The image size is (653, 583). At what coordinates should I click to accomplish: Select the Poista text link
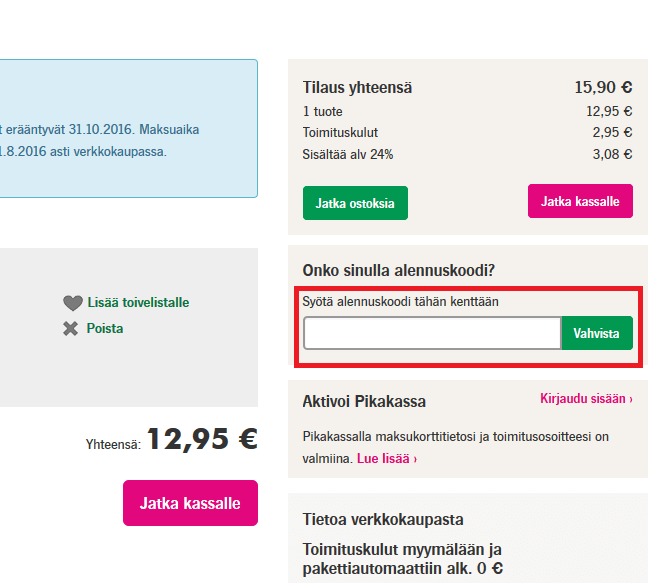[x=105, y=328]
